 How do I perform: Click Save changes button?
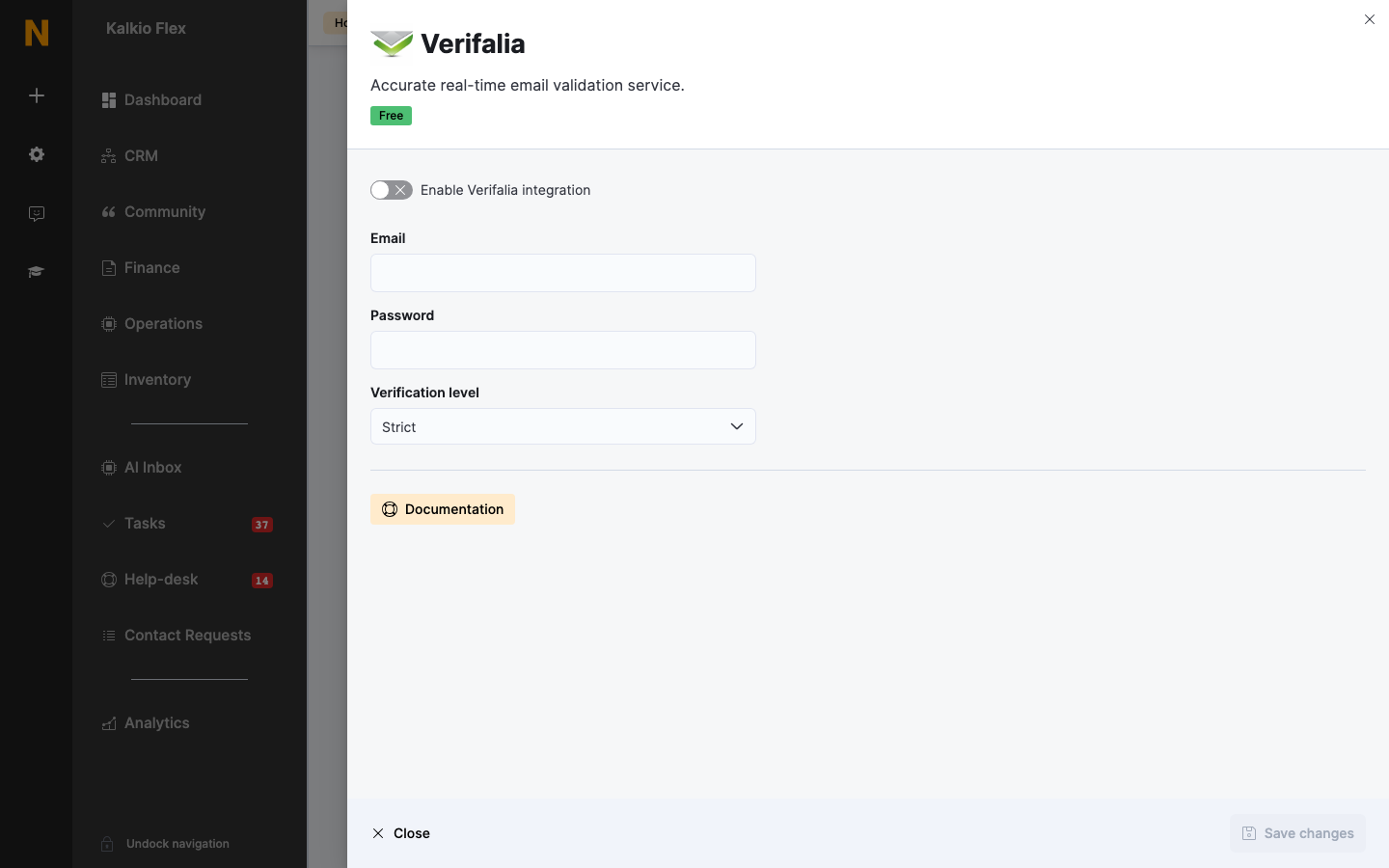[1297, 833]
